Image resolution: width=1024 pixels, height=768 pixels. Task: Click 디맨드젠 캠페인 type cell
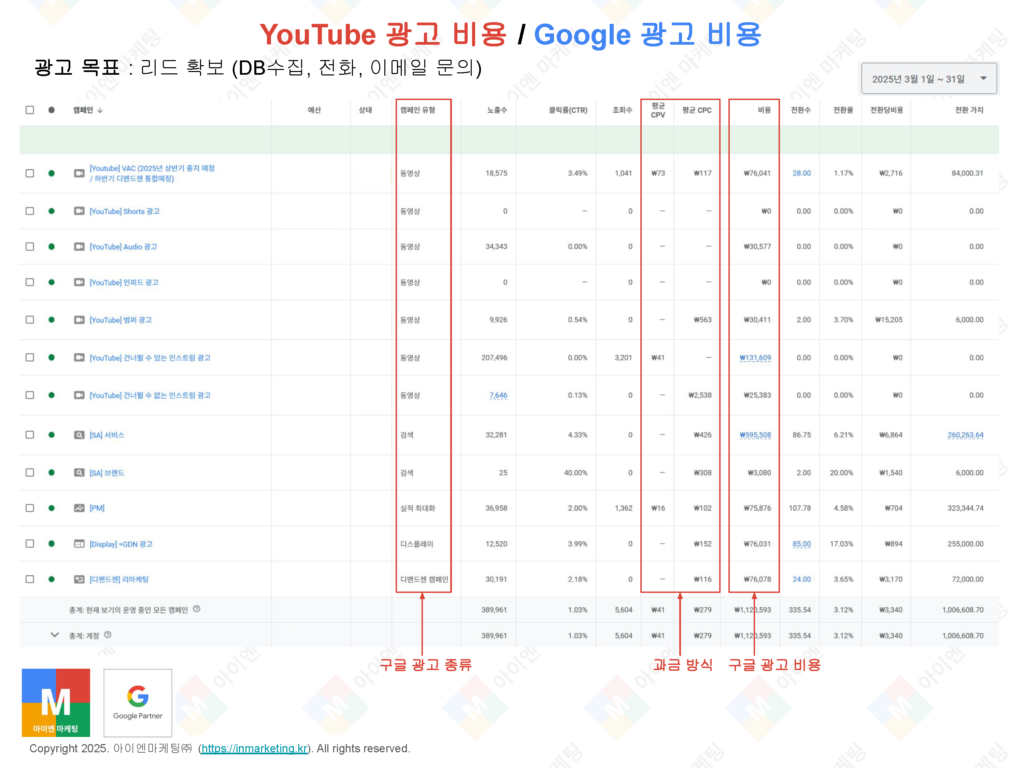424,579
